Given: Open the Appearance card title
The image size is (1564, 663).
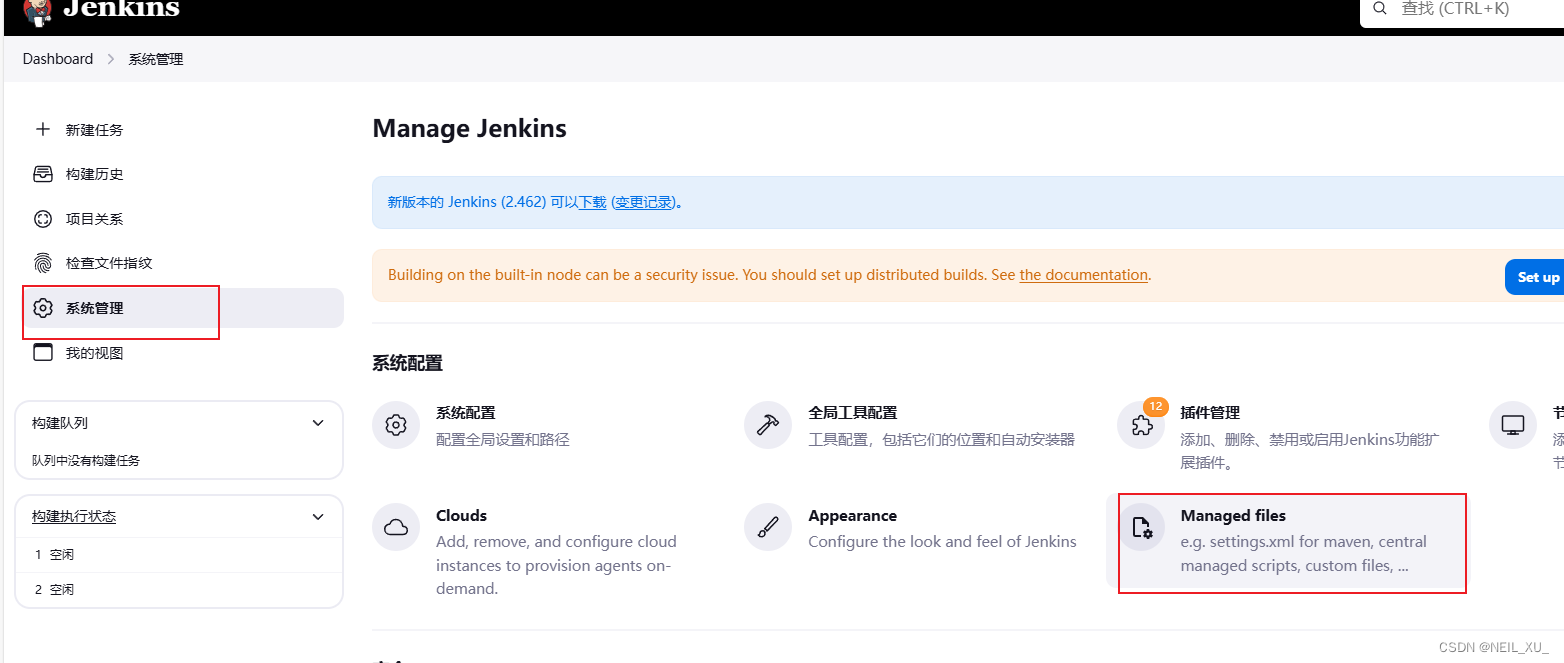Looking at the screenshot, I should point(852,516).
